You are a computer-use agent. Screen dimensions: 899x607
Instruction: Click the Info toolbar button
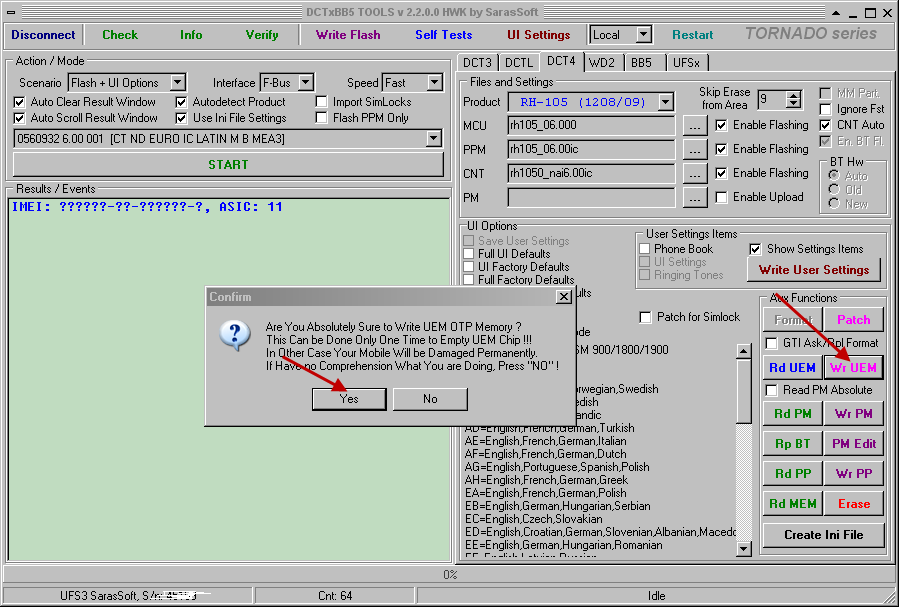(191, 34)
